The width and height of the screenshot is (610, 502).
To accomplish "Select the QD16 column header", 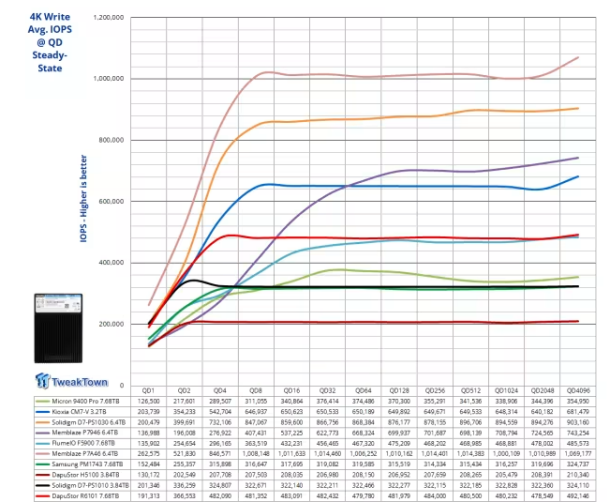I will coord(291,391).
